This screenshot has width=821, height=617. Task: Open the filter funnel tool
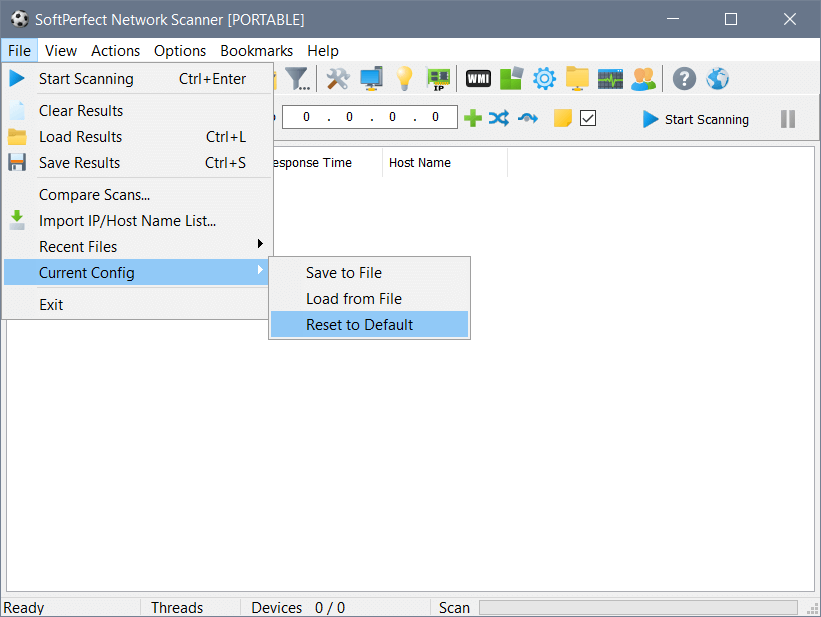click(x=298, y=79)
